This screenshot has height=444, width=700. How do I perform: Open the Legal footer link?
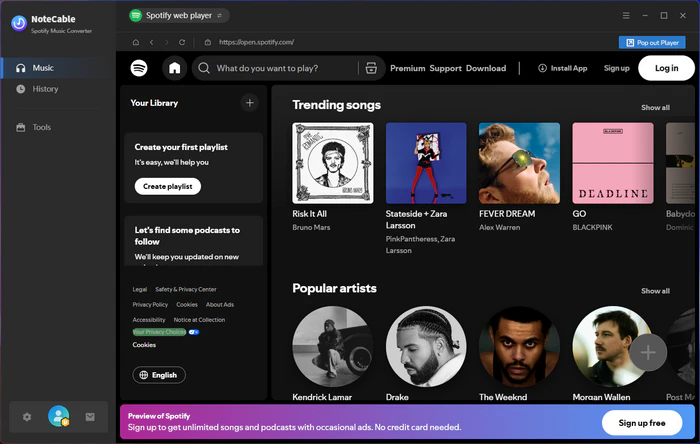(x=140, y=290)
